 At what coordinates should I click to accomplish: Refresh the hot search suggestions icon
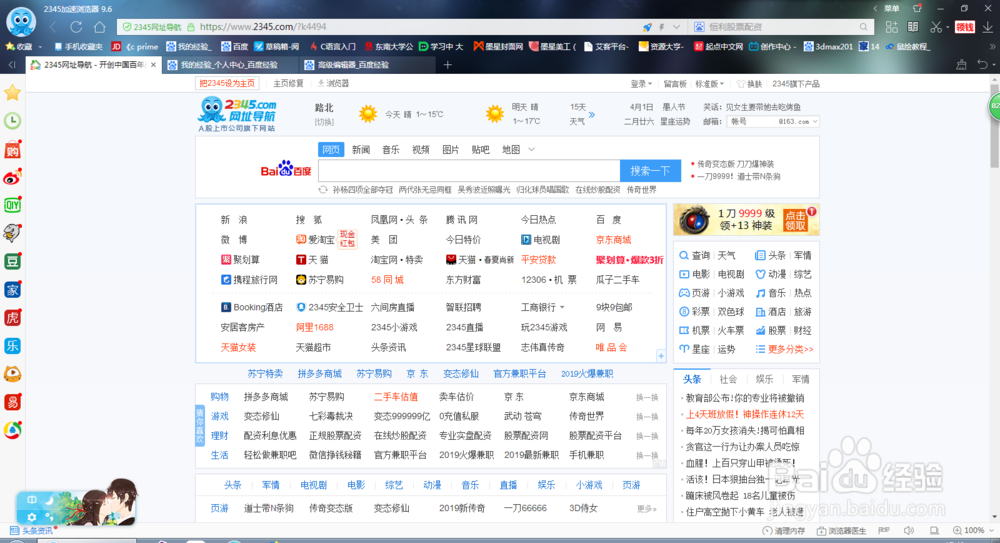[x=323, y=190]
